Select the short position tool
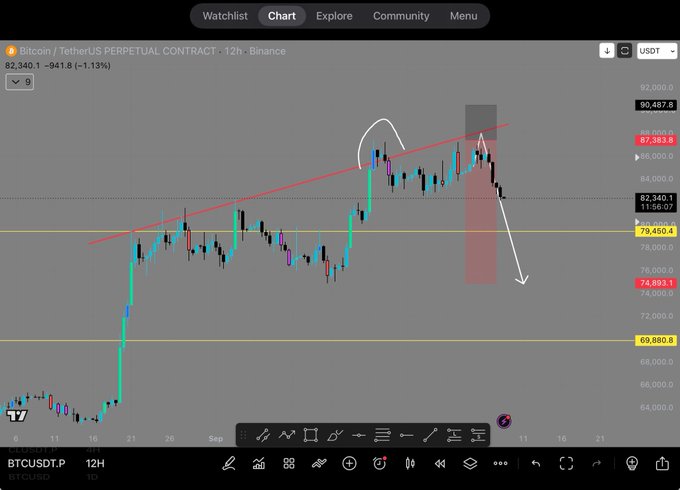The width and height of the screenshot is (680, 490). [x=478, y=435]
